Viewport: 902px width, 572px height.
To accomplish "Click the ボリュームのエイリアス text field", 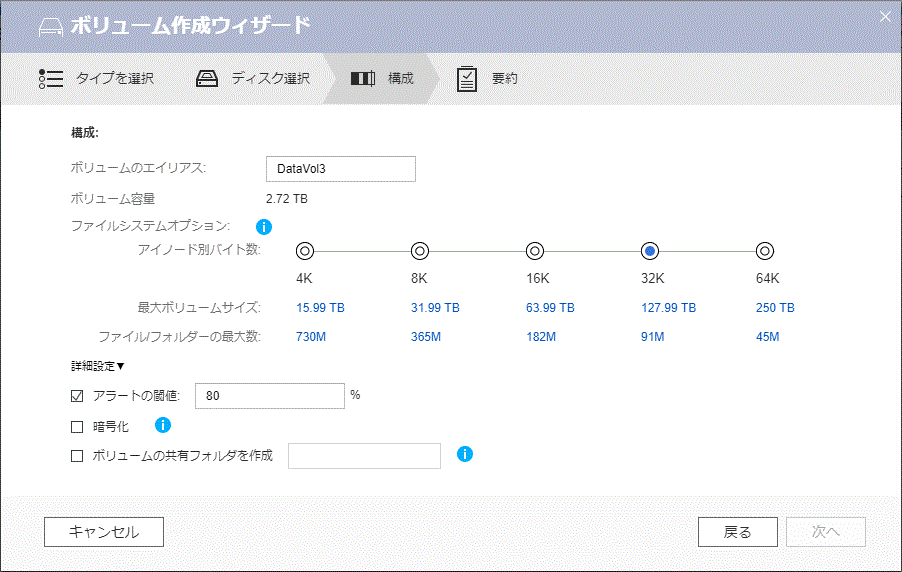I will tap(341, 169).
